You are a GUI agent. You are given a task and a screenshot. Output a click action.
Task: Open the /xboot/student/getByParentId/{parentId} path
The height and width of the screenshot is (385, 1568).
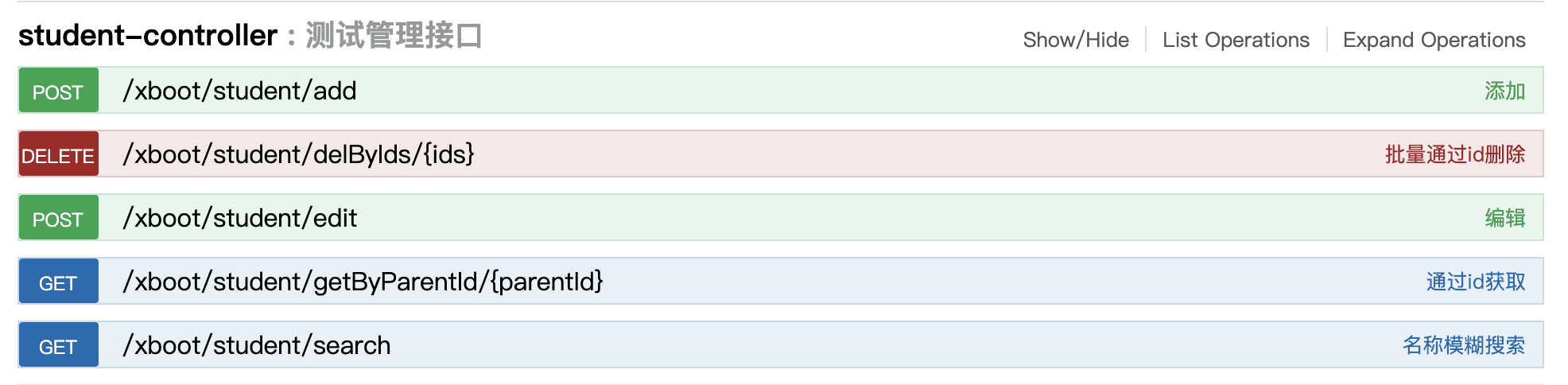coord(363,282)
